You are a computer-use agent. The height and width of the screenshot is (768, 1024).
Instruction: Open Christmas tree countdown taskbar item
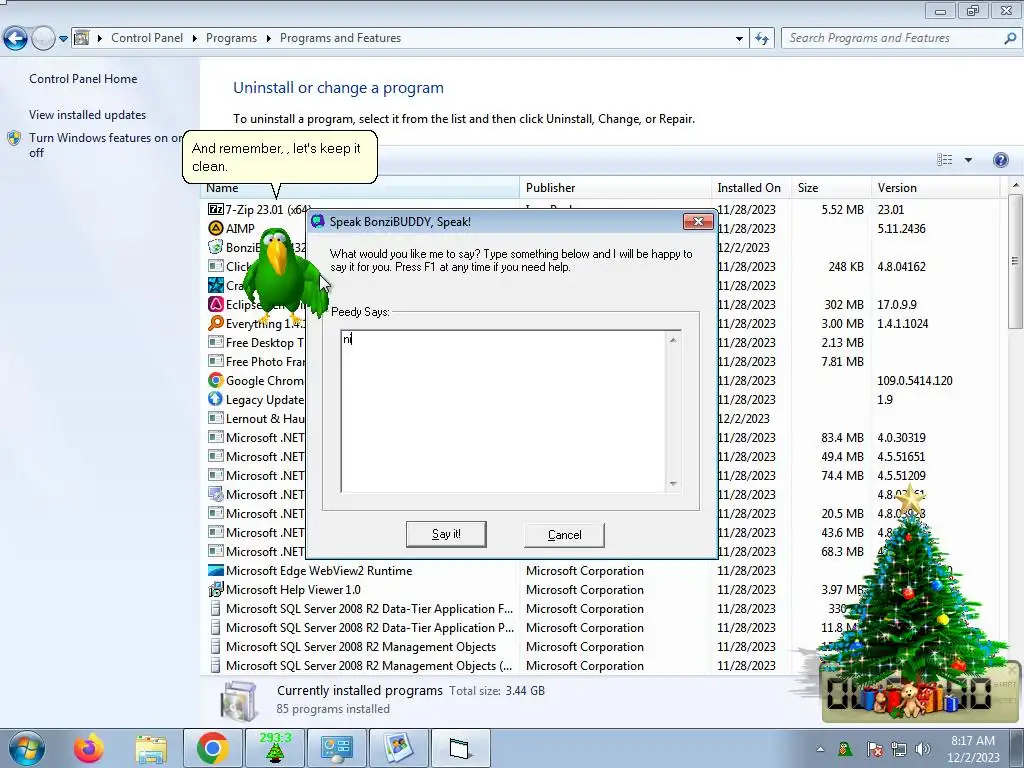tap(275, 748)
